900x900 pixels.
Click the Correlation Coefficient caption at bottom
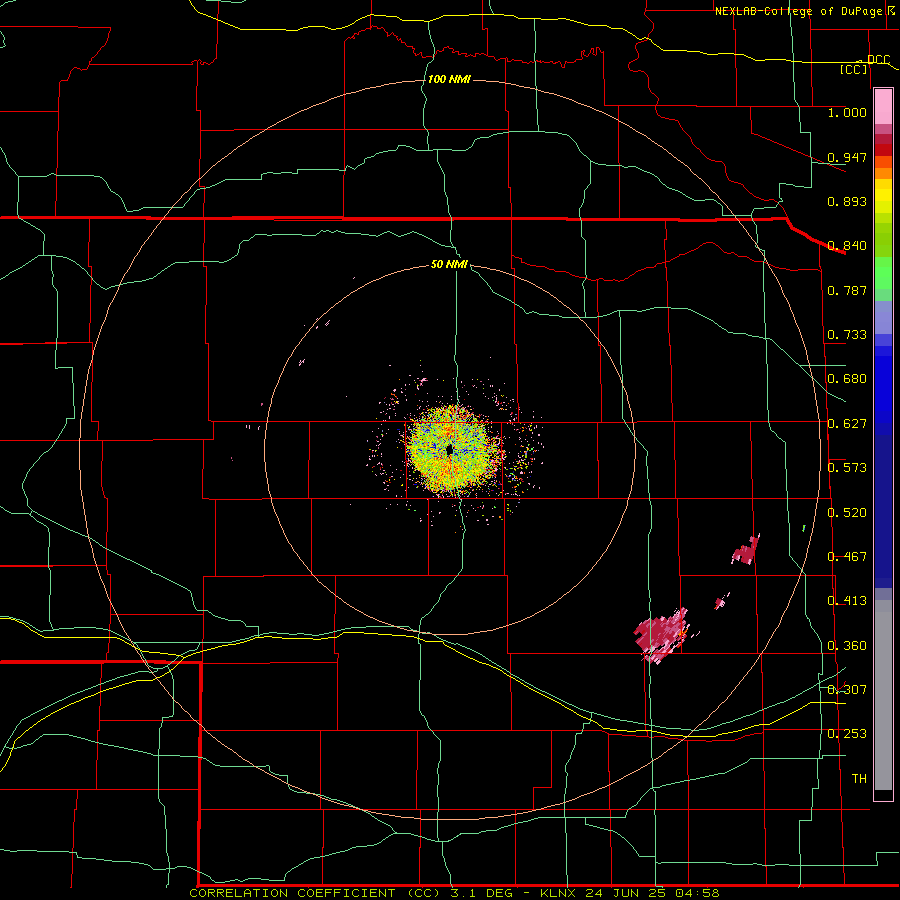454,893
